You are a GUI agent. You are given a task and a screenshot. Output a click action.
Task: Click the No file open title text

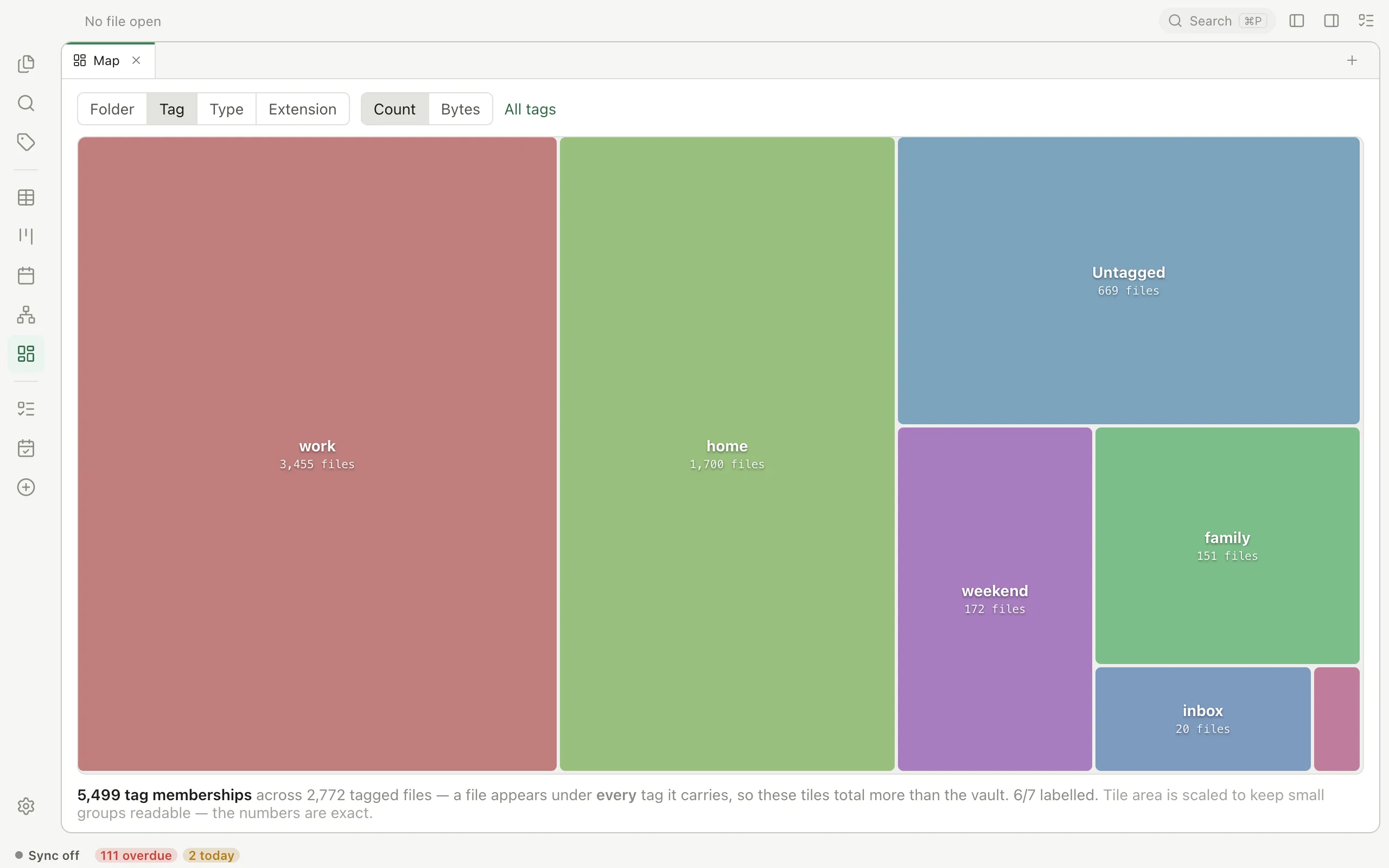(123, 21)
